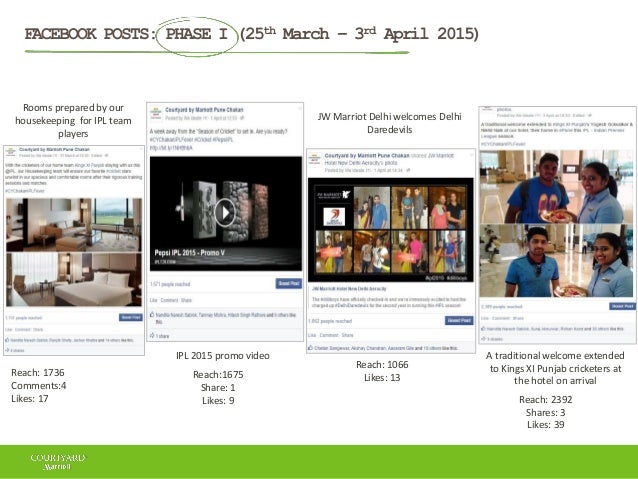Click the 'Reach: 1066' statistic
This screenshot has height=479, width=638.
(382, 364)
